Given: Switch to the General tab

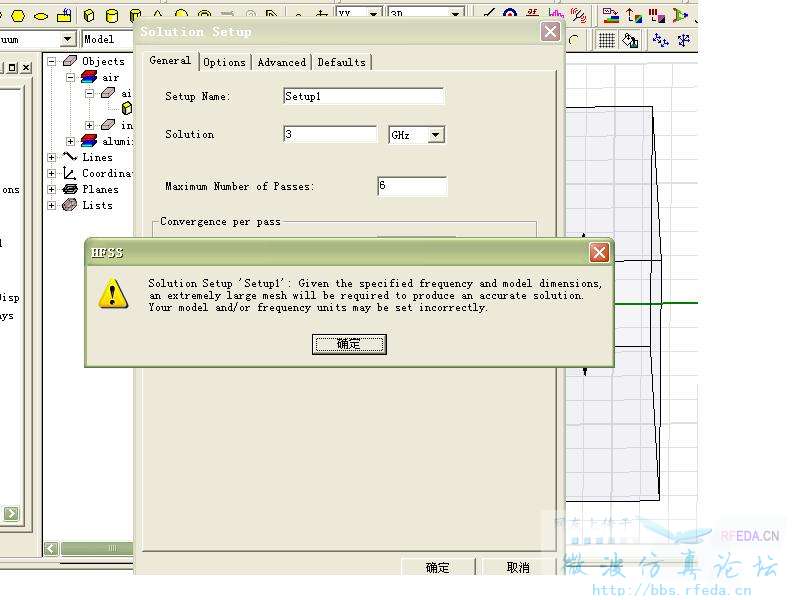Looking at the screenshot, I should click(x=170, y=61).
